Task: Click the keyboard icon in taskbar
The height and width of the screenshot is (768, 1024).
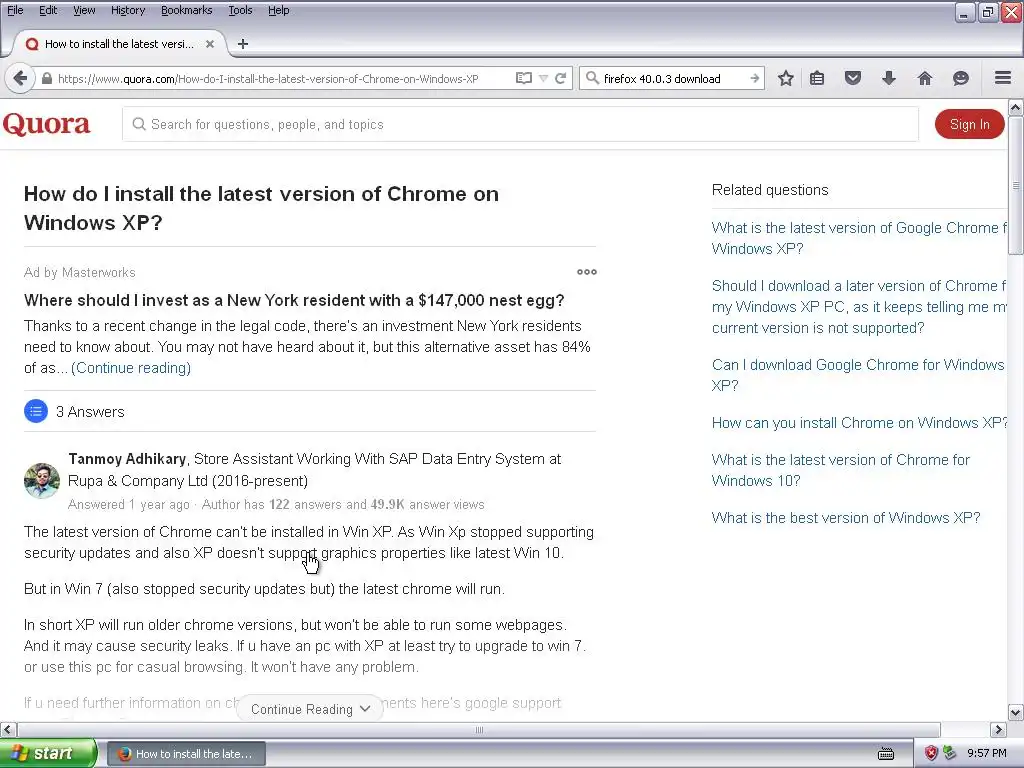Action: (x=886, y=754)
